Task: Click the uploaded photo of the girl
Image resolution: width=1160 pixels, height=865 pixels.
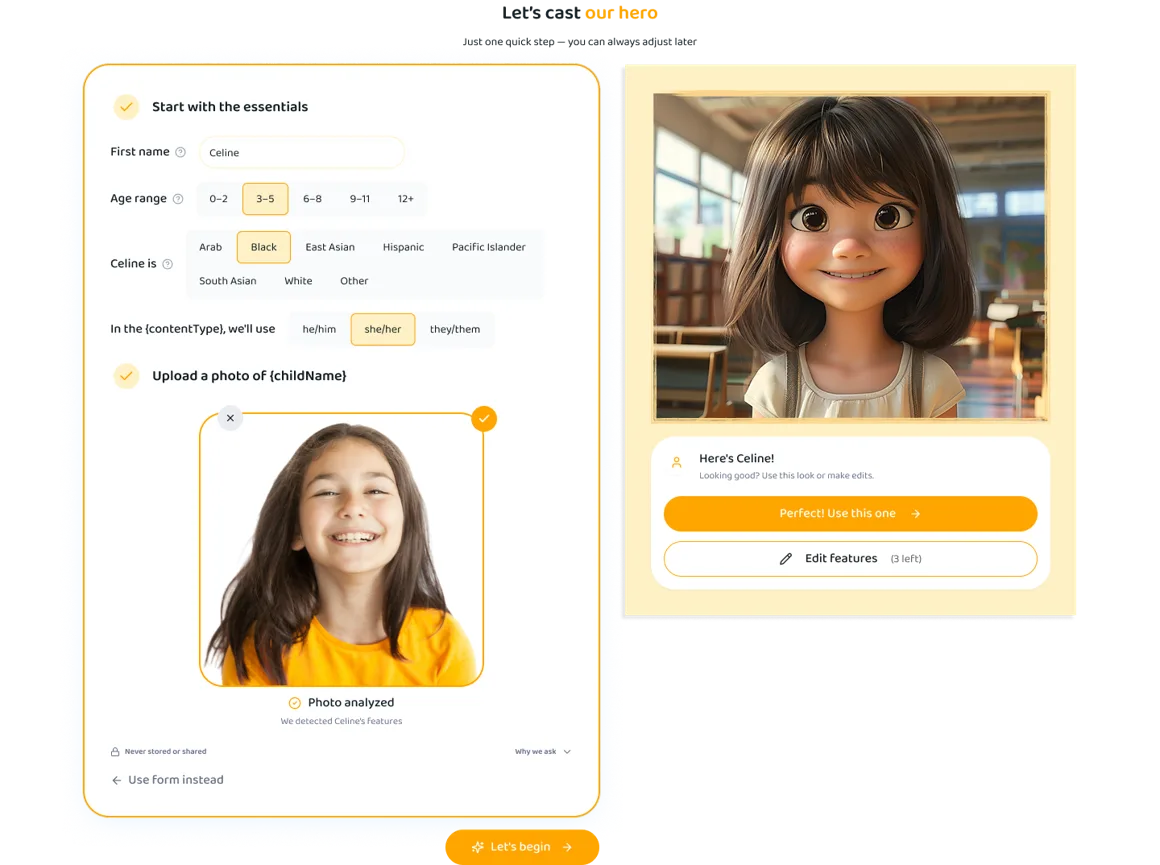Action: 341,550
